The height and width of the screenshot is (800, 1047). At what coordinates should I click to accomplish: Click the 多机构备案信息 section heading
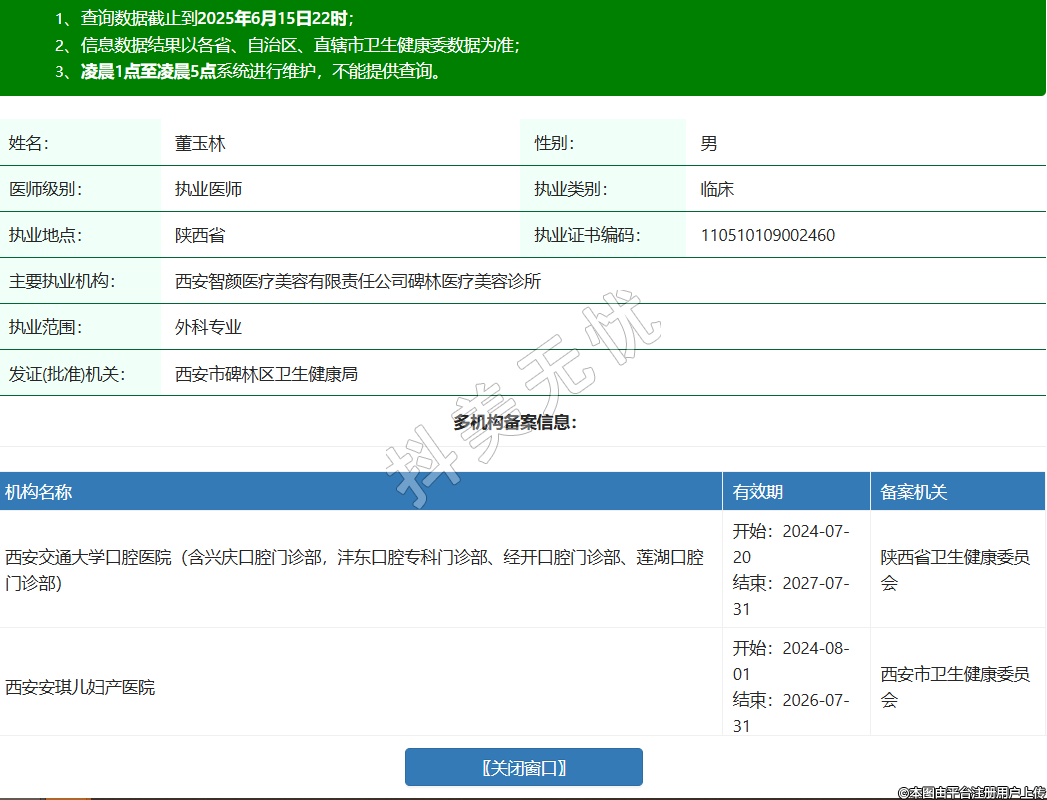515,423
